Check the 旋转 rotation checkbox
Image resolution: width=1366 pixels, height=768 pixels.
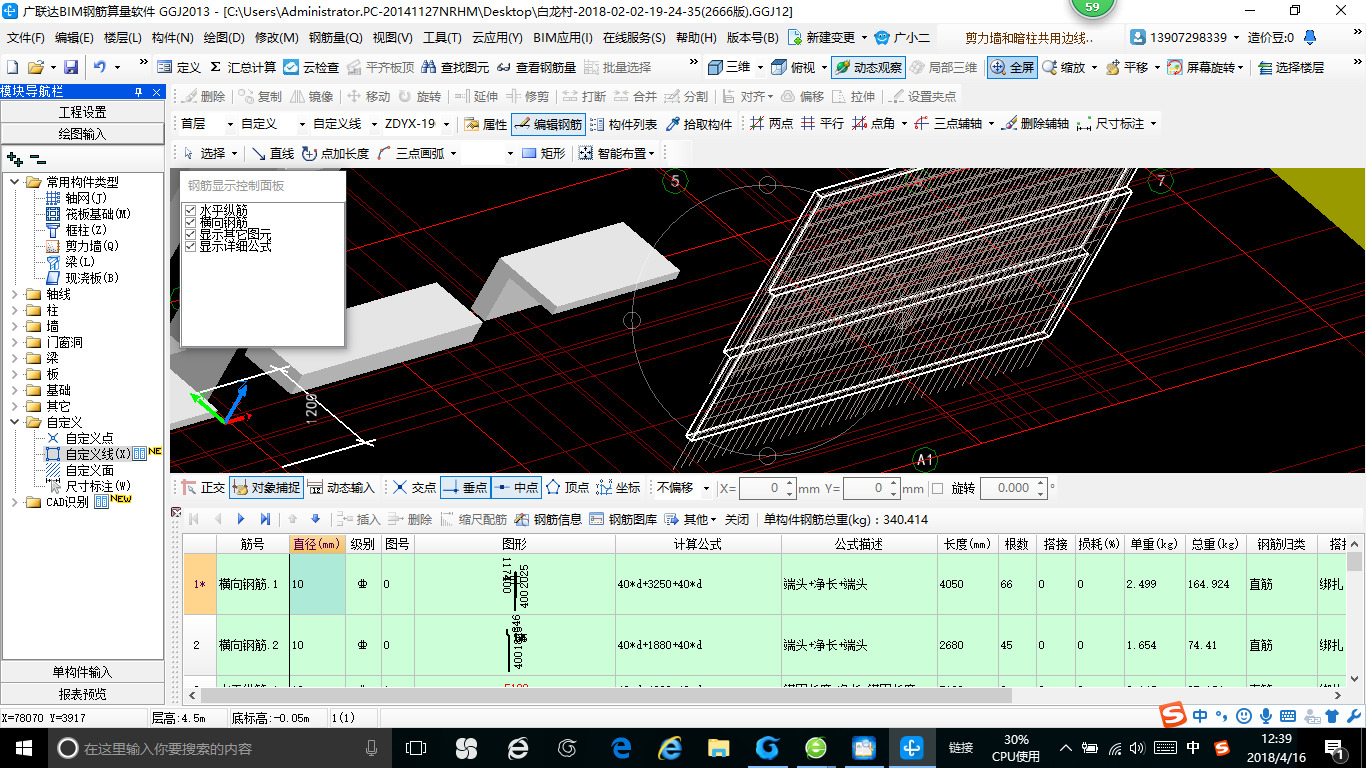tap(937, 488)
